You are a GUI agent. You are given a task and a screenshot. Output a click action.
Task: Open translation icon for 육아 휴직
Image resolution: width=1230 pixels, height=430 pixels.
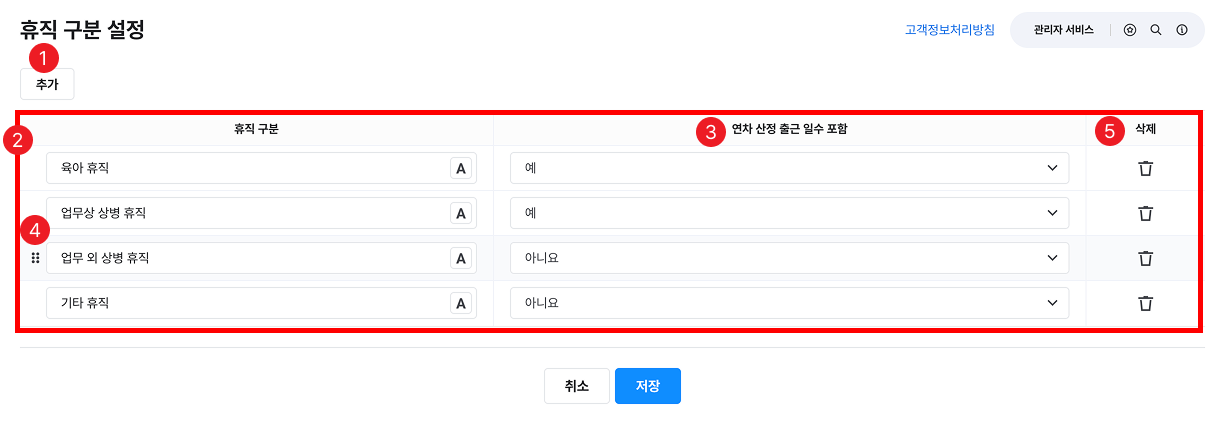tap(461, 168)
